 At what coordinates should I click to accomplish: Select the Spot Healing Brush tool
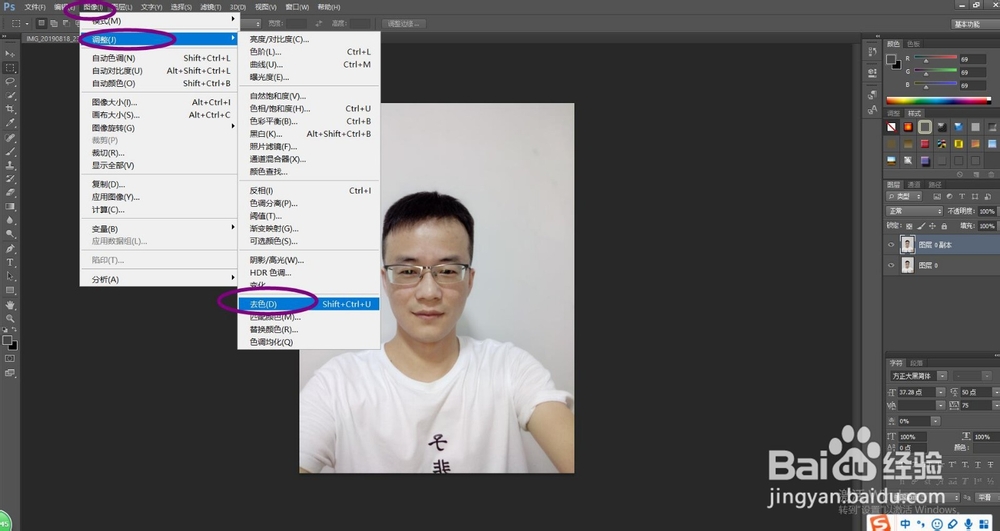10,138
